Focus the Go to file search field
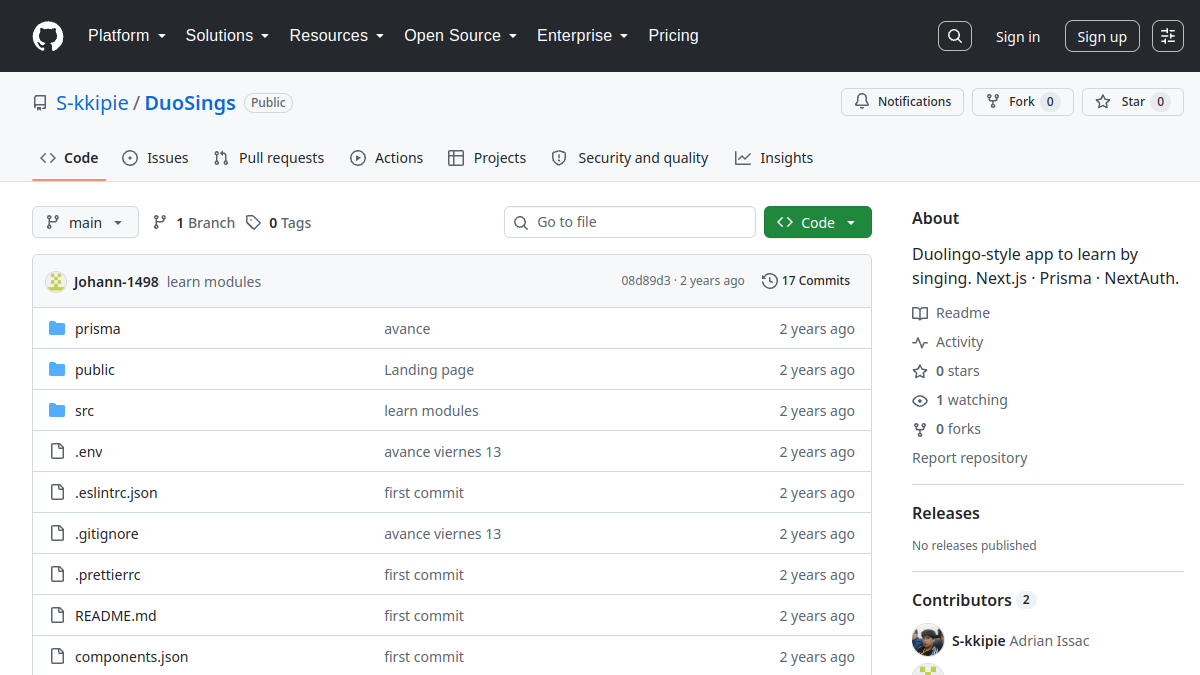Viewport: 1200px width, 675px height. click(x=630, y=222)
